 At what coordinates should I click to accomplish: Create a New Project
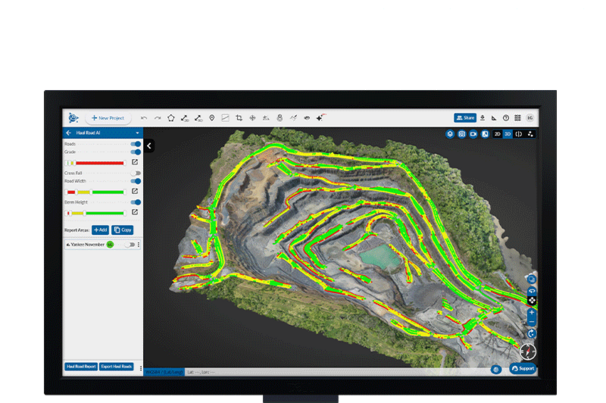(x=108, y=118)
